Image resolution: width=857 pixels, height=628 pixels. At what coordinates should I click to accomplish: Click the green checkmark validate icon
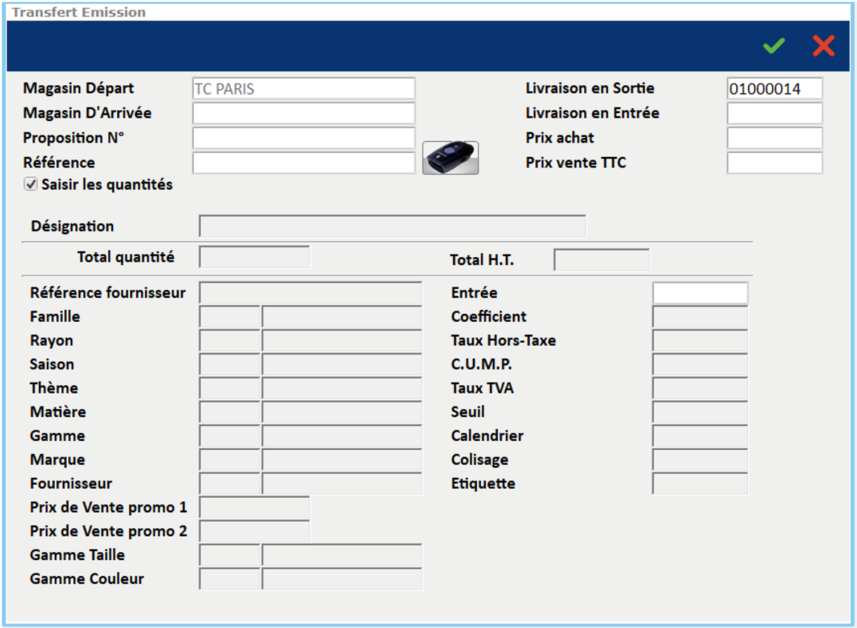point(773,46)
